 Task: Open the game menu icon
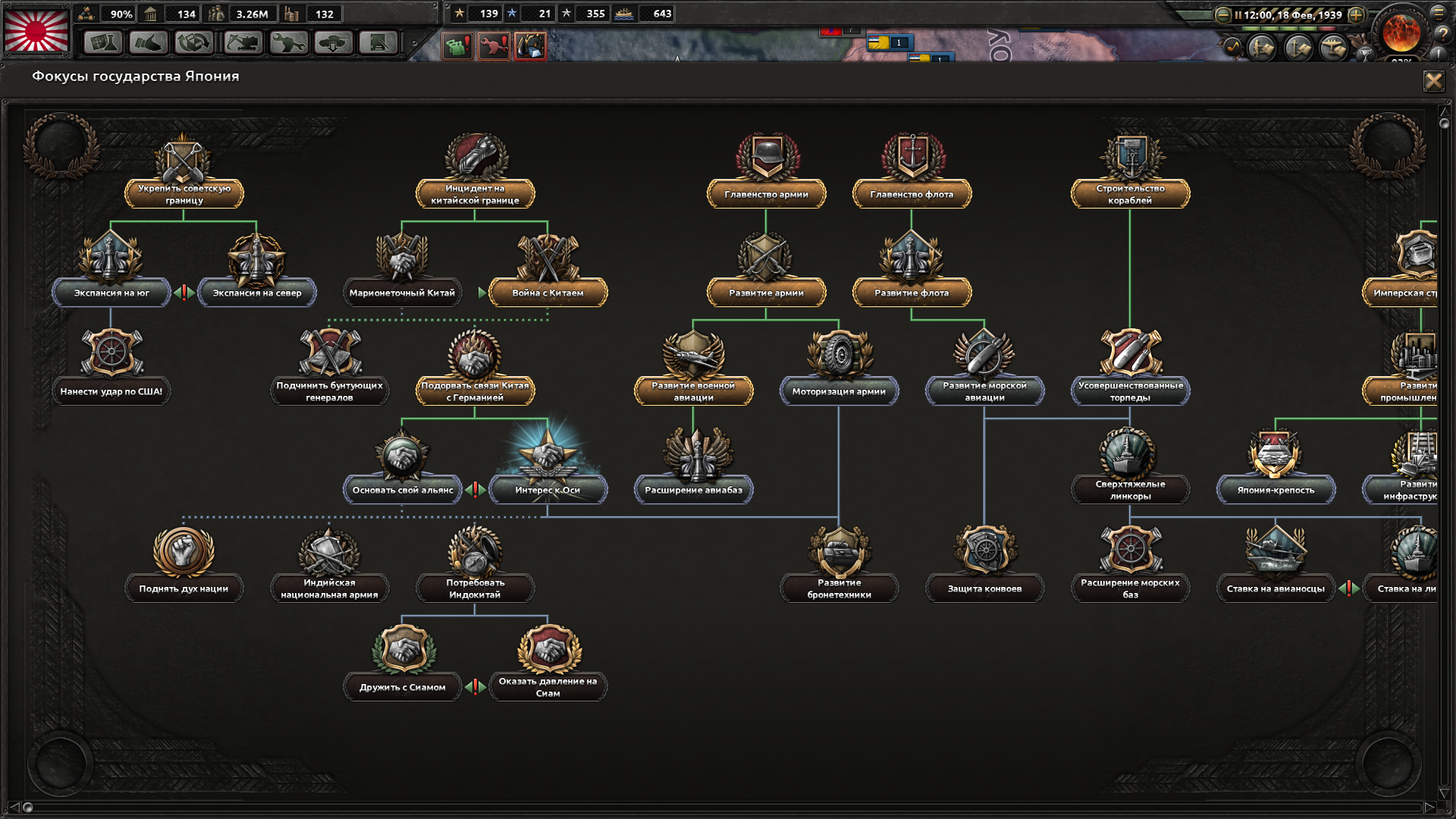[x=1439, y=12]
